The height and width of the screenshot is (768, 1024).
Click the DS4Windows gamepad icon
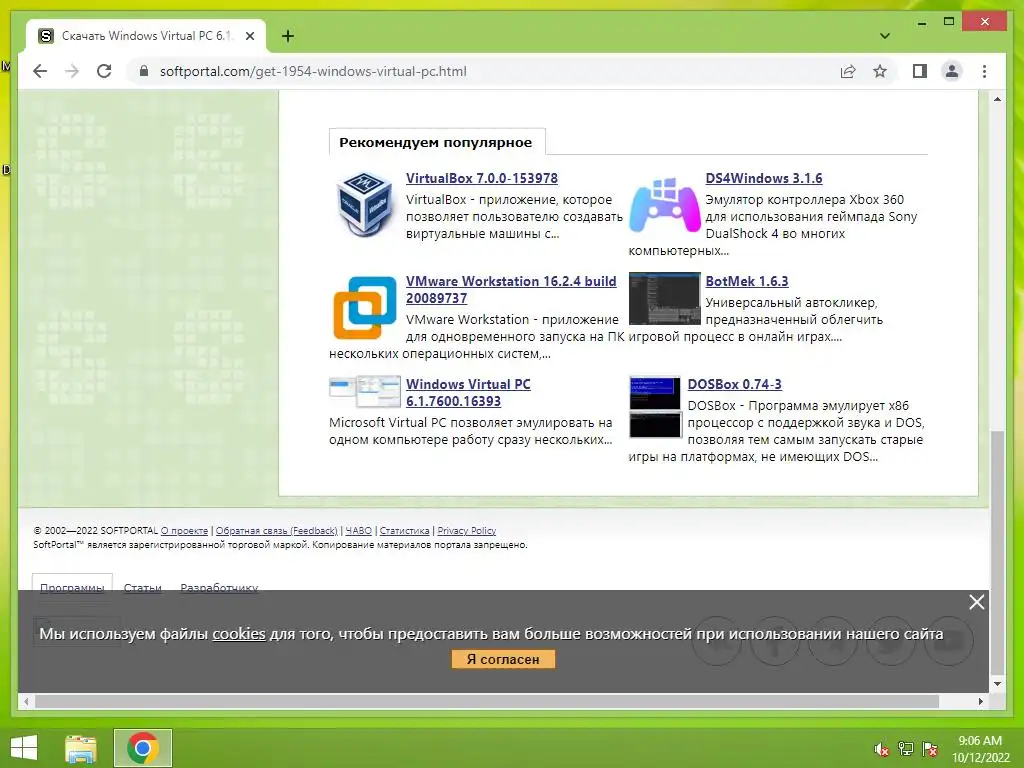coord(664,206)
